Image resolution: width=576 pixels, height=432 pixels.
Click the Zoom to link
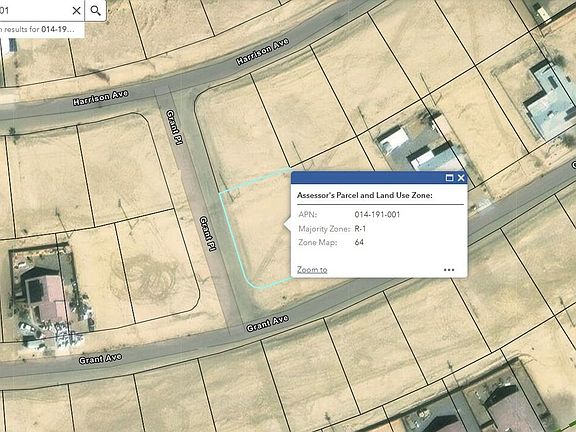coord(312,270)
